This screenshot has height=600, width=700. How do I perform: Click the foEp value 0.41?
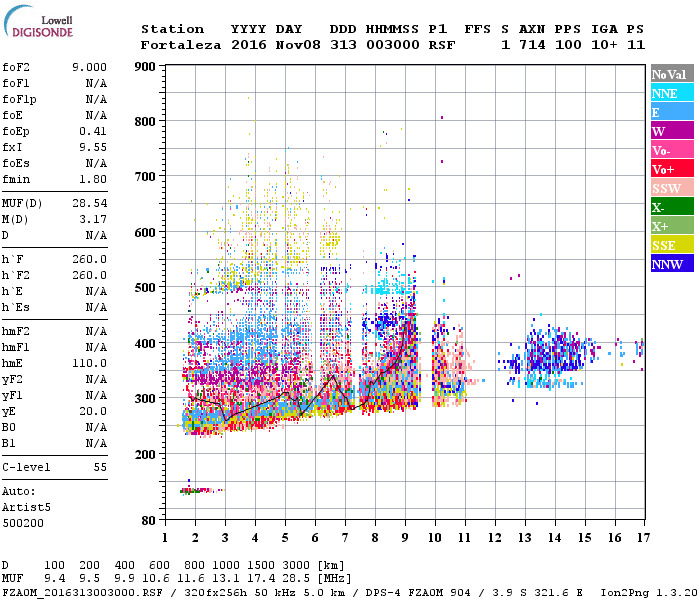point(93,131)
